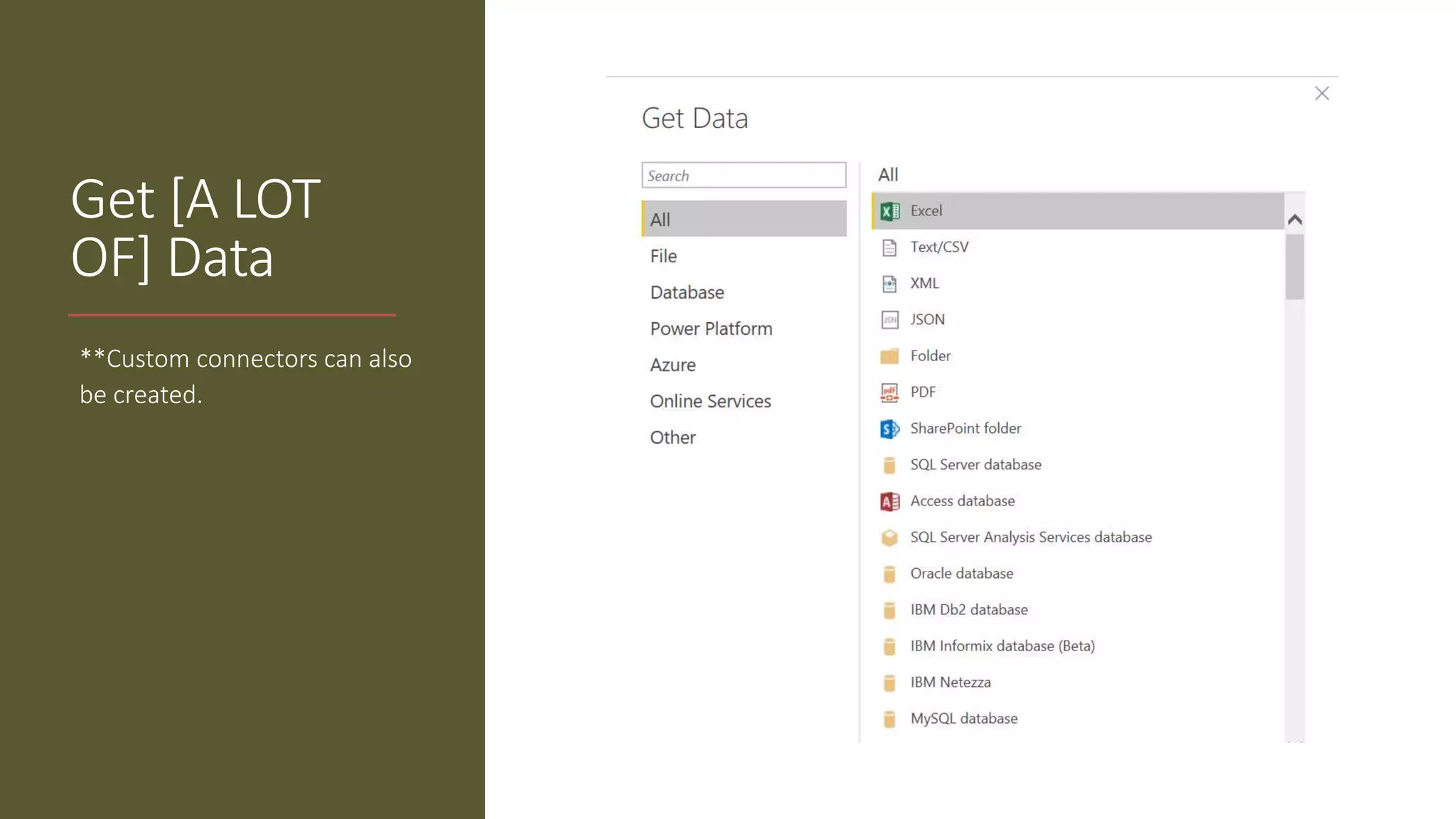Viewport: 1456px width, 819px height.
Task: Select the MySQL database text label
Action: point(964,718)
